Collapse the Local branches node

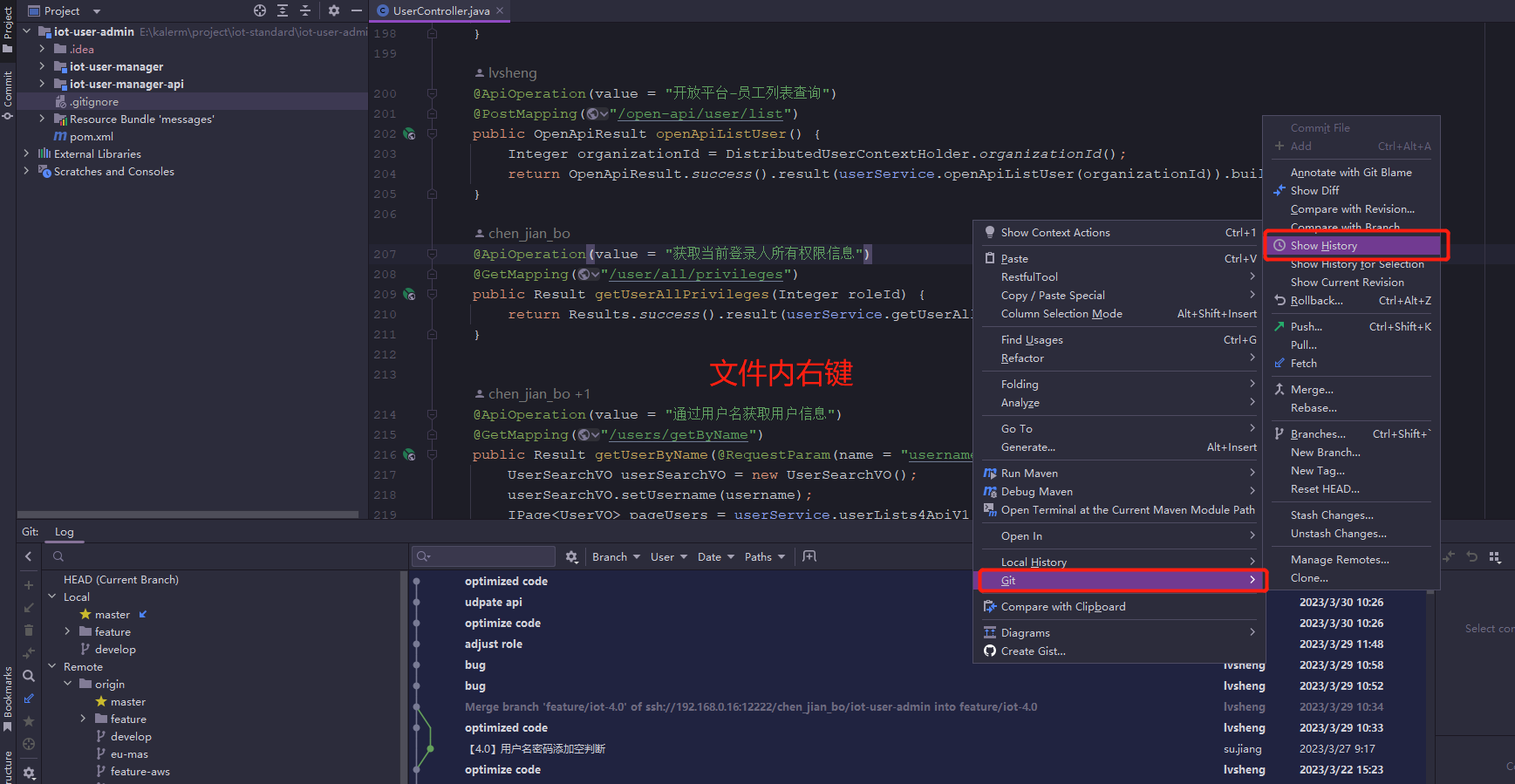(51, 597)
